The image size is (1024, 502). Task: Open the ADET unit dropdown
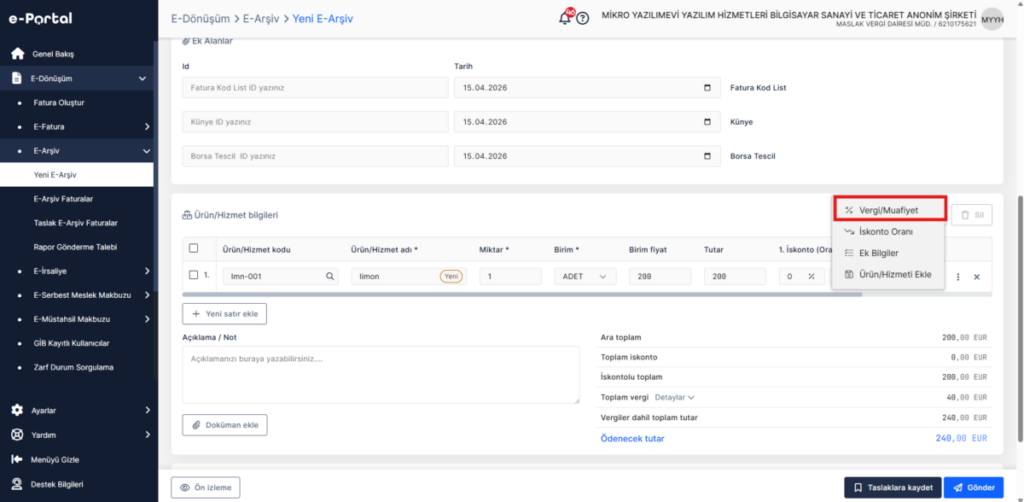point(585,276)
